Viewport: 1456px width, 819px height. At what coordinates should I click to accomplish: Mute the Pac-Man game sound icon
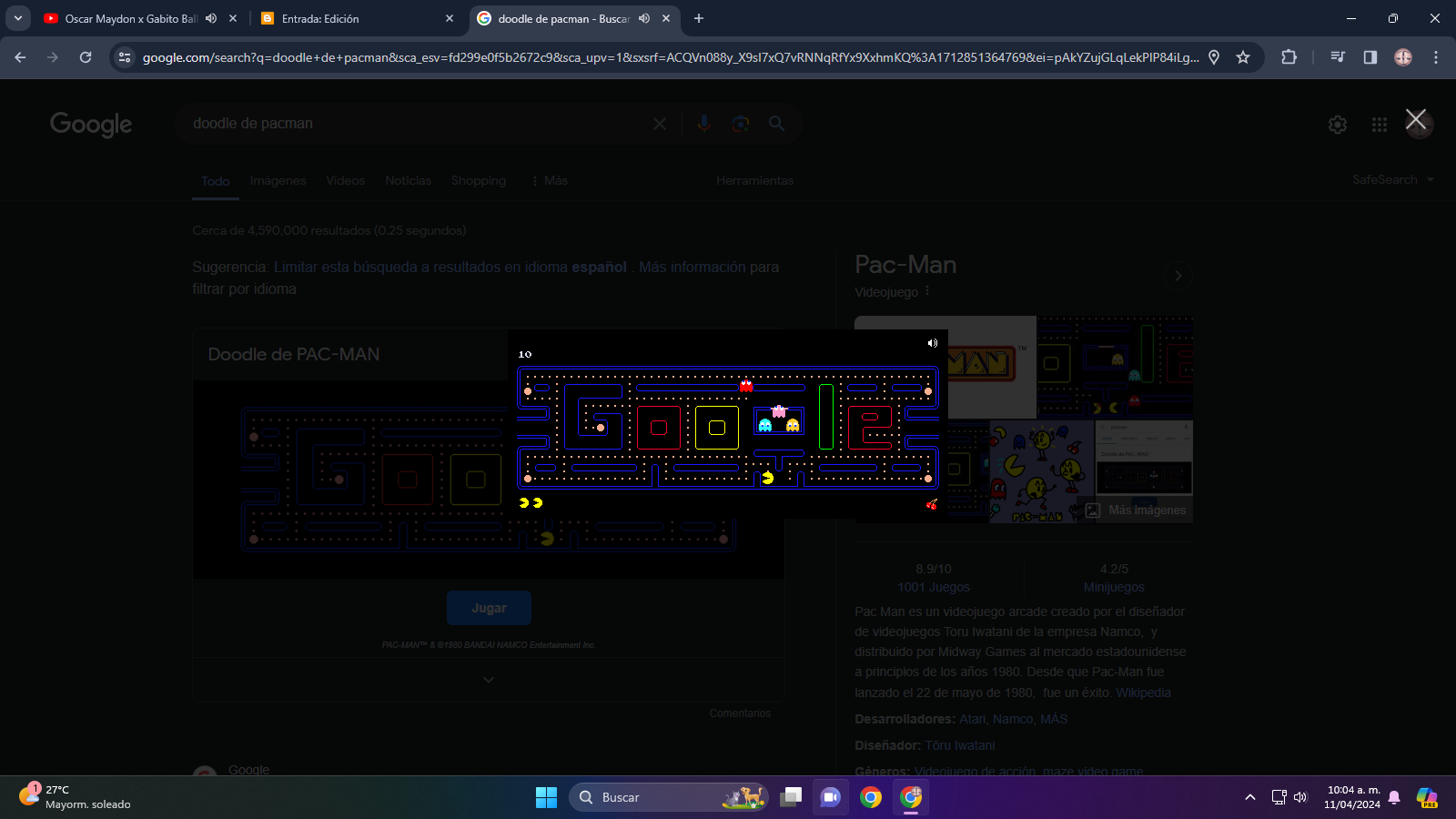click(x=932, y=343)
